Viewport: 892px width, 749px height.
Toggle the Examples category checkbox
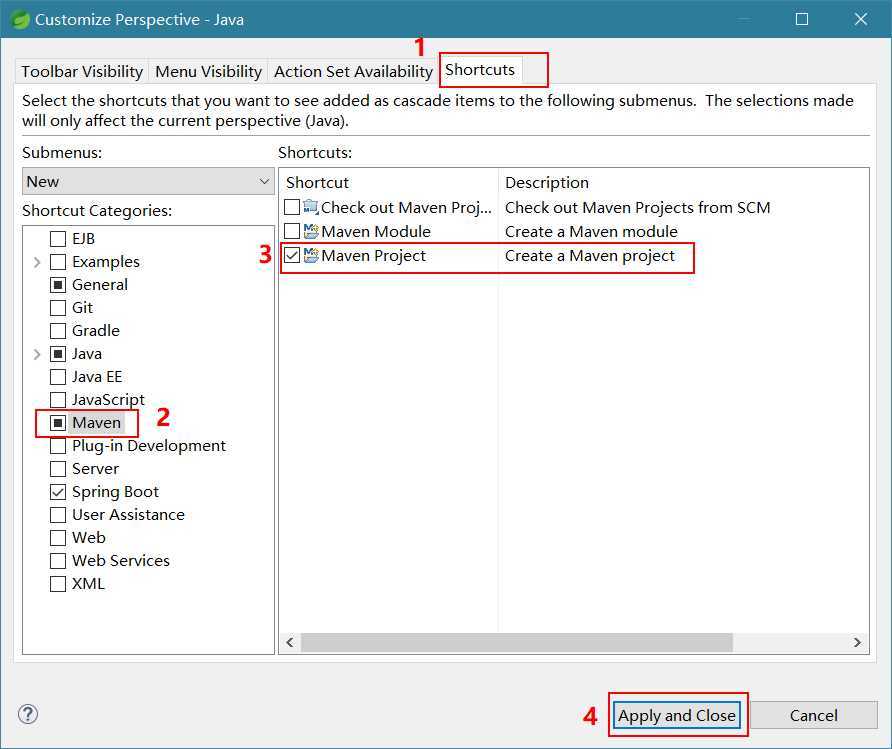point(58,262)
